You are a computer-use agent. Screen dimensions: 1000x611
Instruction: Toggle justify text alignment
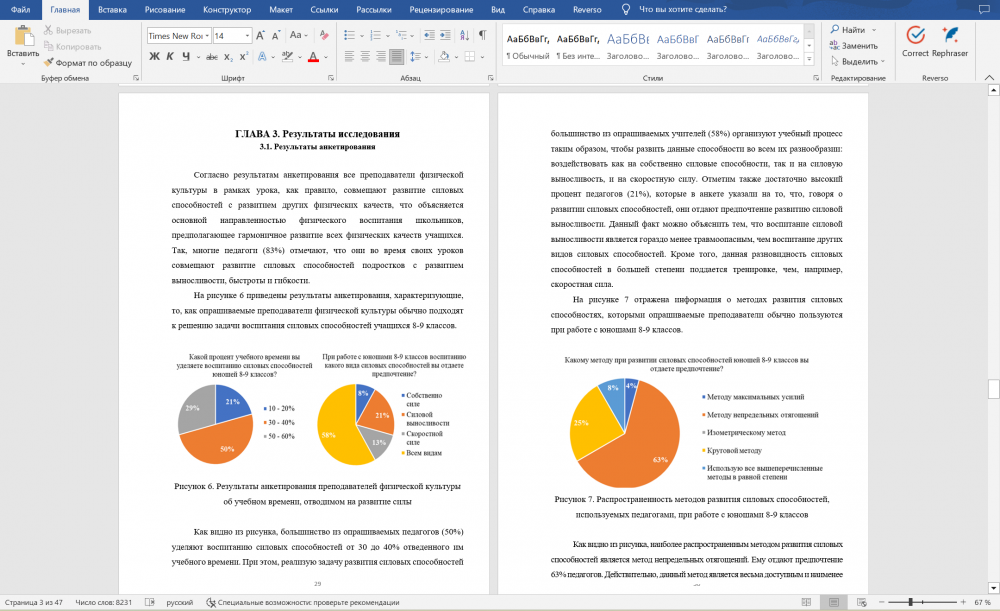(x=396, y=57)
